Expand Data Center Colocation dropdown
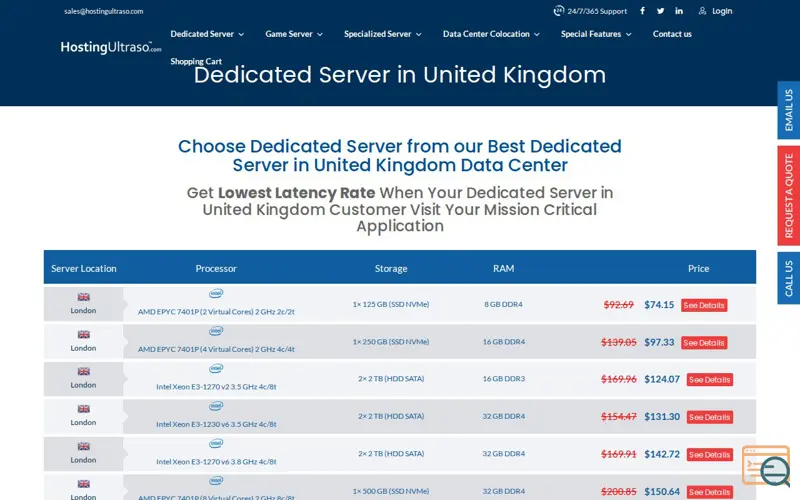The image size is (800, 500). pos(491,34)
